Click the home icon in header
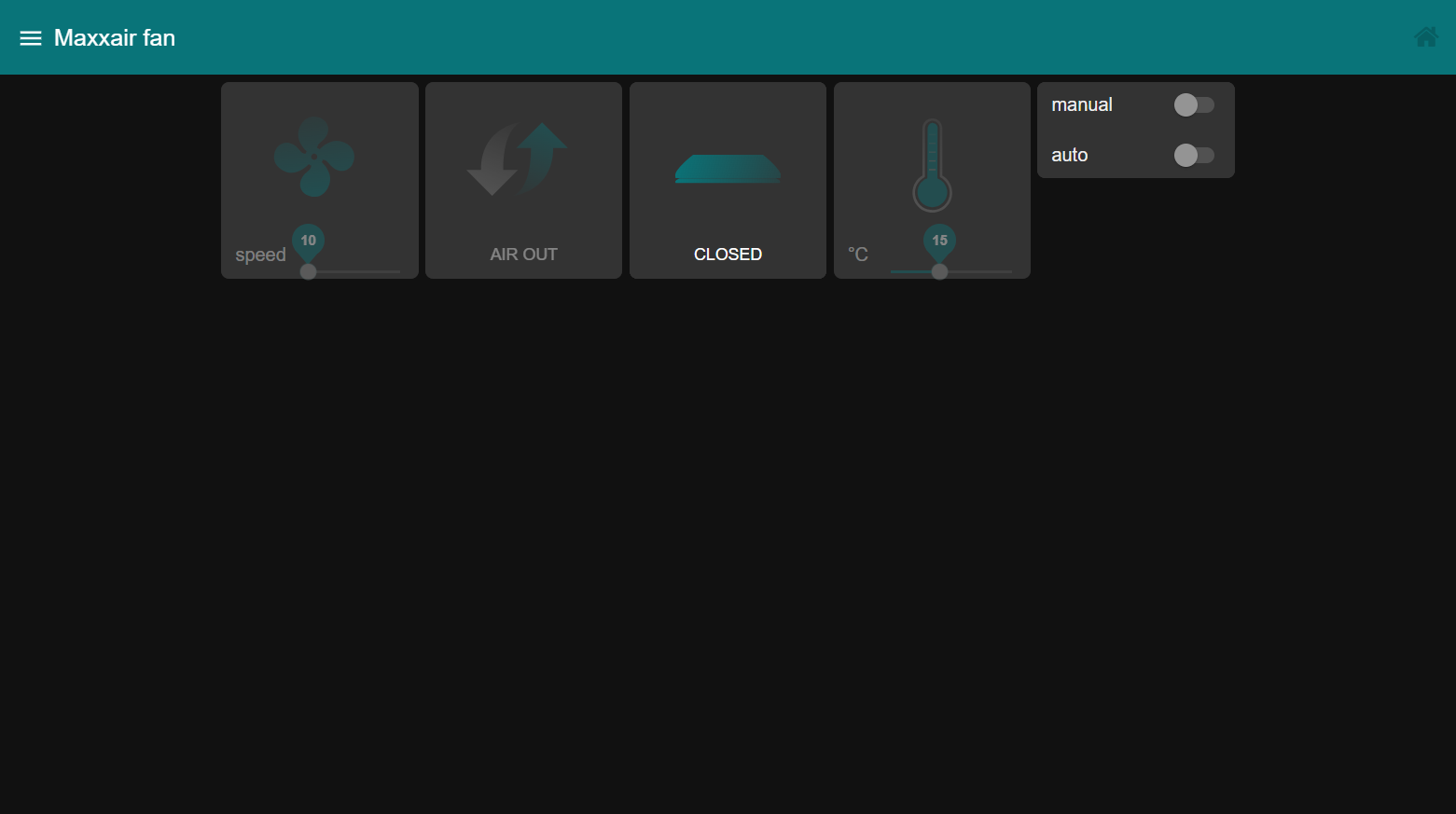The image size is (1456, 814). click(x=1426, y=37)
